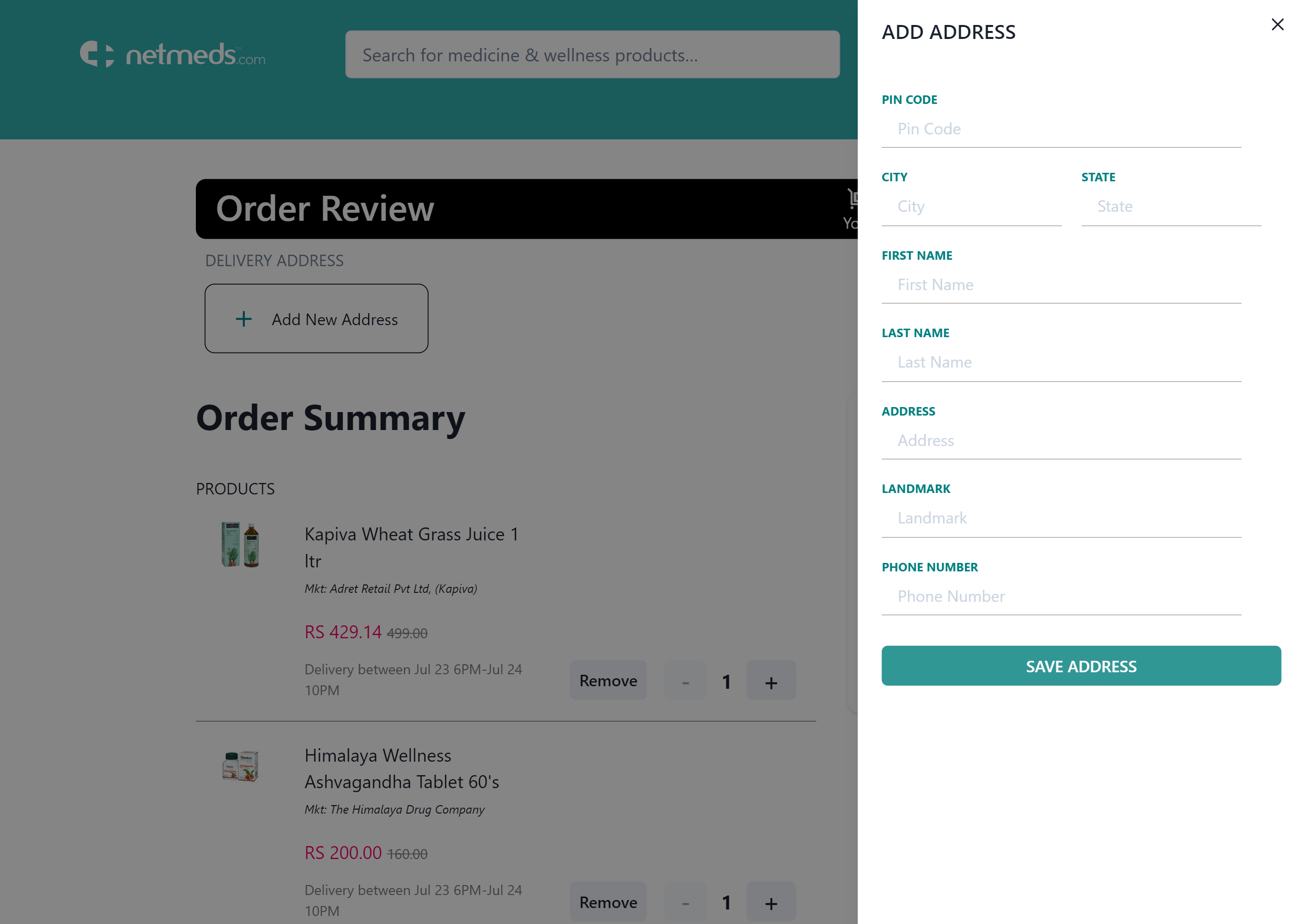1305x924 pixels.
Task: Click the State input field
Action: click(1171, 207)
